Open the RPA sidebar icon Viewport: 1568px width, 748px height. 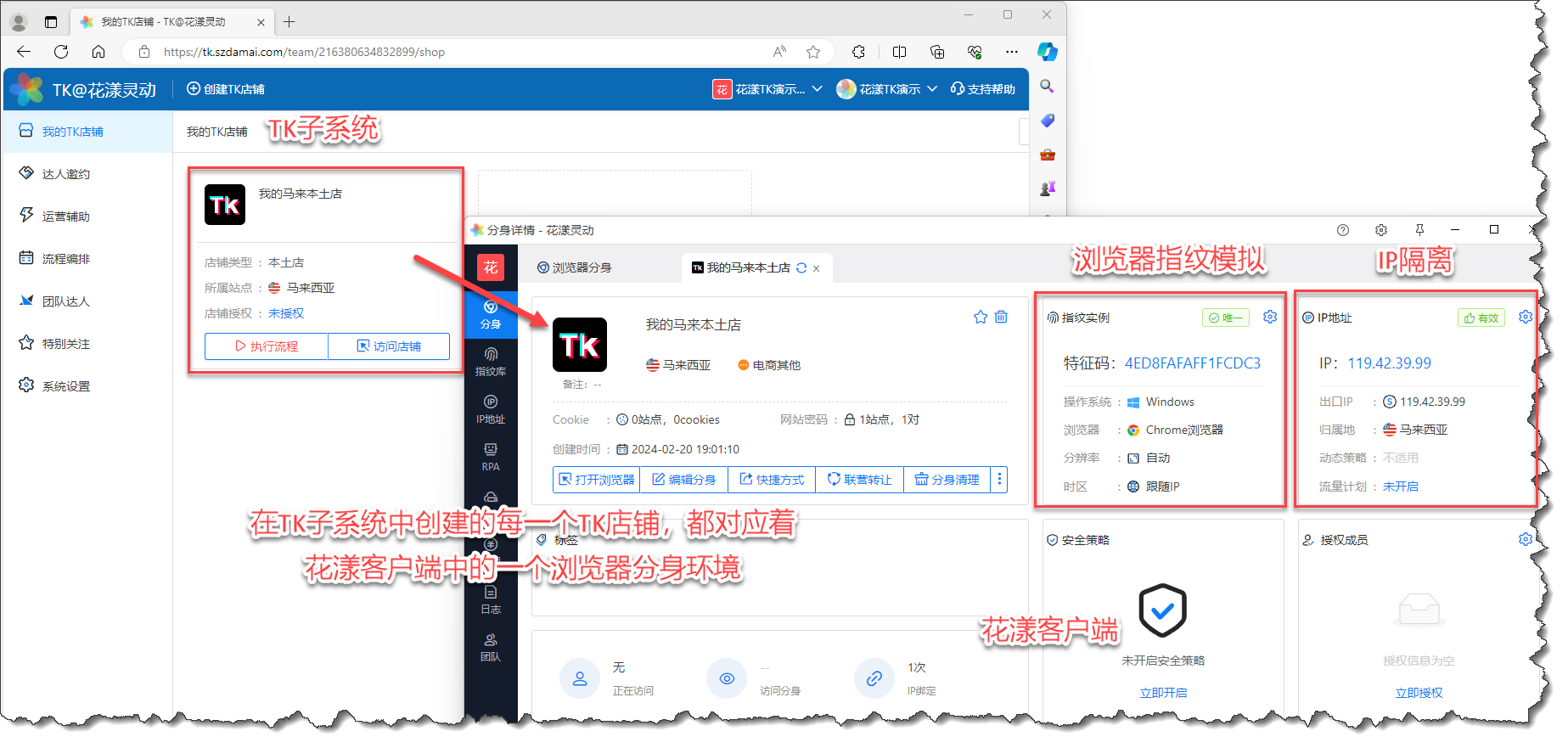(x=491, y=456)
